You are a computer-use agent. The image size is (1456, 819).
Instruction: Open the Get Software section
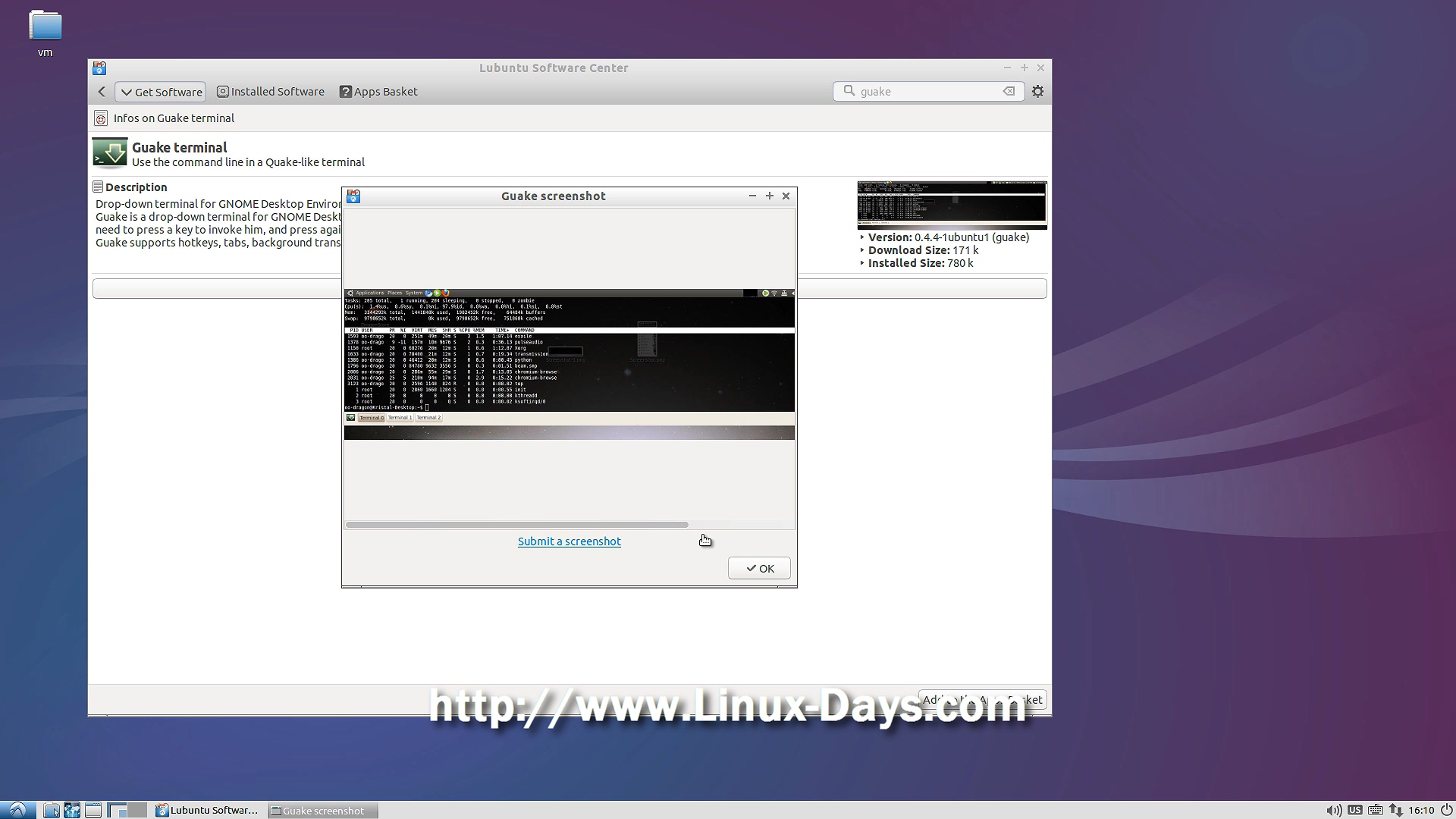(x=161, y=92)
